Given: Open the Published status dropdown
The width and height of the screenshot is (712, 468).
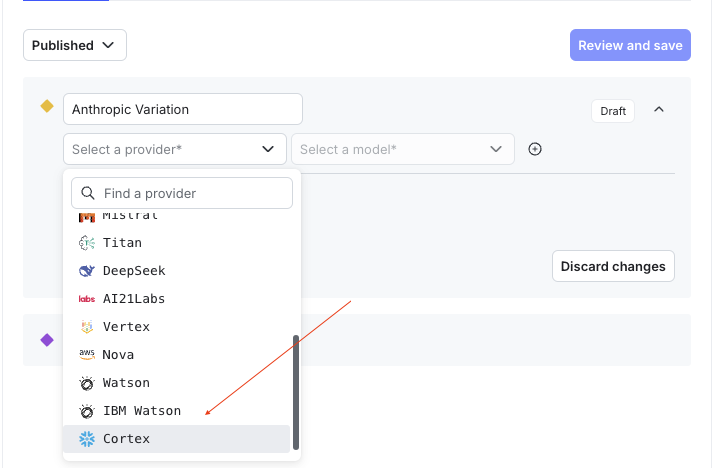Looking at the screenshot, I should tap(75, 45).
